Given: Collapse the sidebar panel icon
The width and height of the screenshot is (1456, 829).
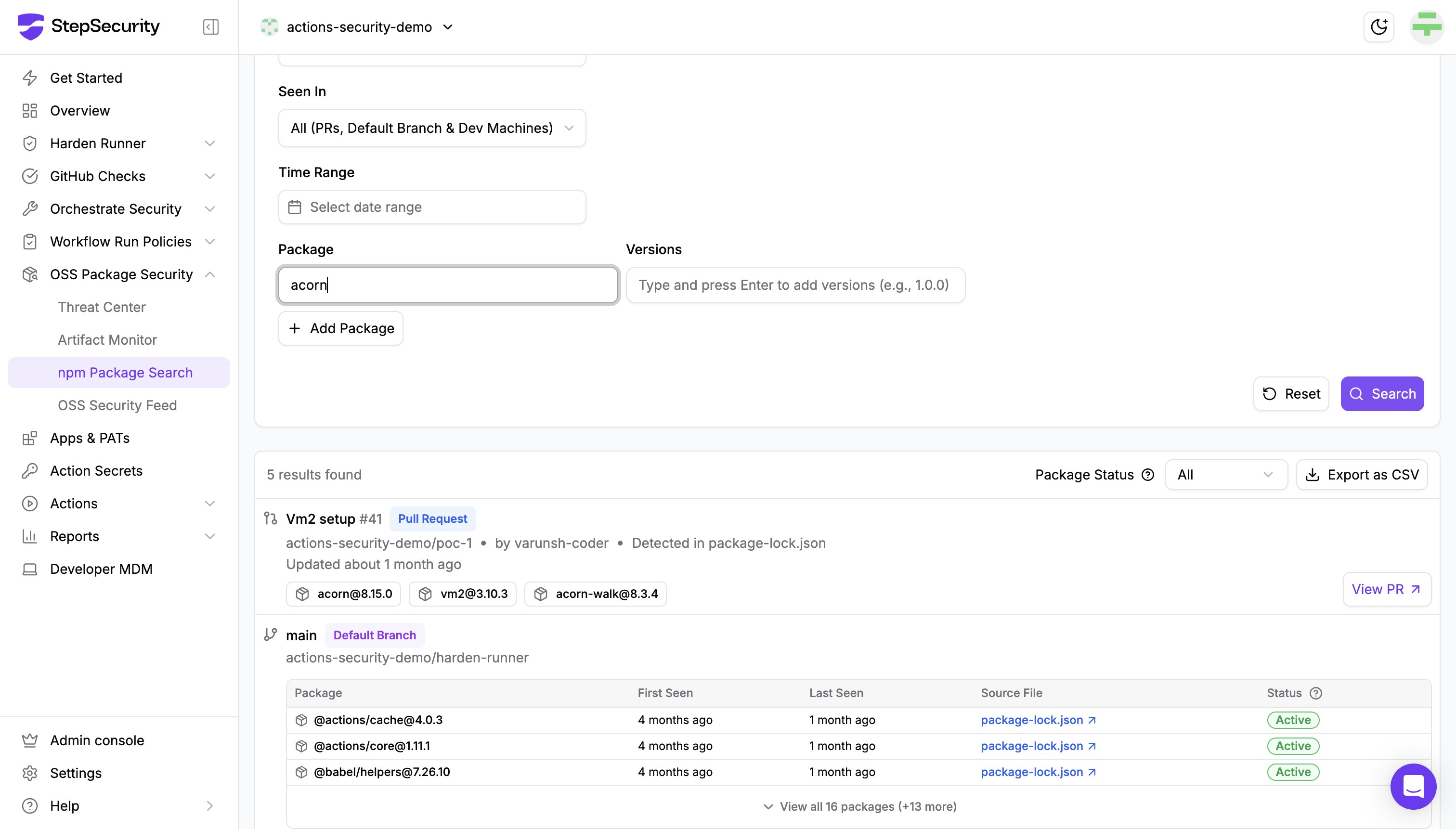Looking at the screenshot, I should tap(211, 27).
